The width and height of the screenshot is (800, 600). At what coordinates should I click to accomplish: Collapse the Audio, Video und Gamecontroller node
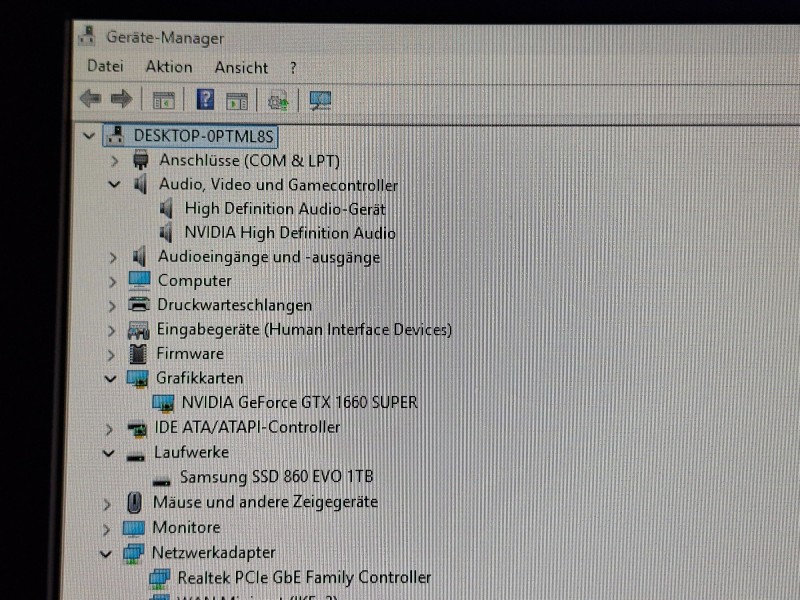[x=113, y=185]
